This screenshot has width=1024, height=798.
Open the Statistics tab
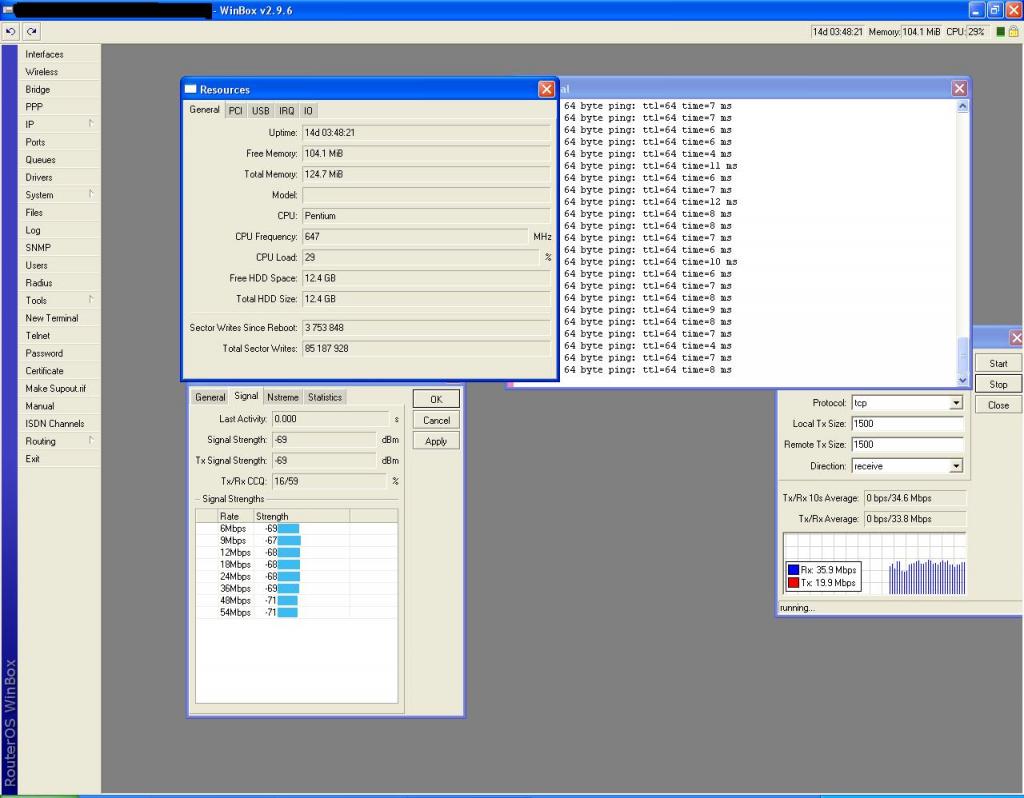click(324, 397)
